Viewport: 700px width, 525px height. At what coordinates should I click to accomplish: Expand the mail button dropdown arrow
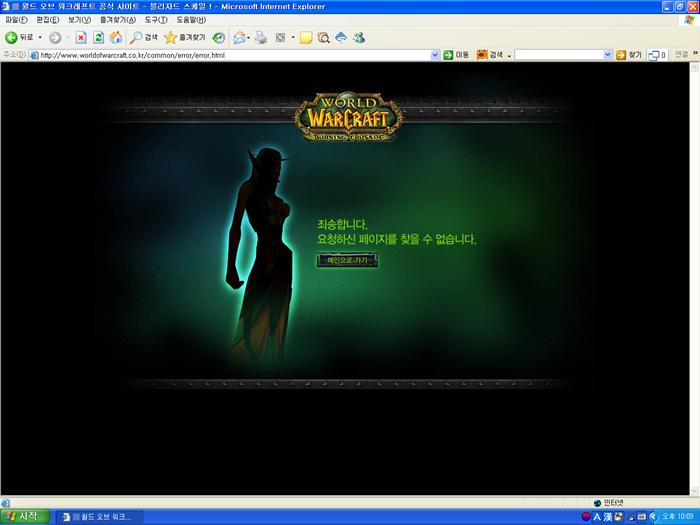coord(249,38)
